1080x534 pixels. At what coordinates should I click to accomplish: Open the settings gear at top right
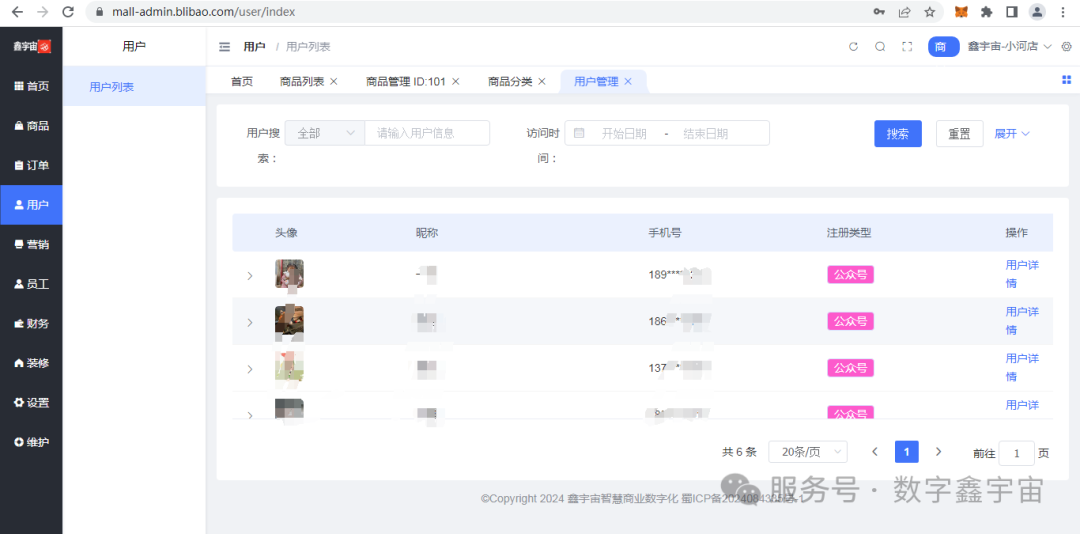click(x=1066, y=47)
